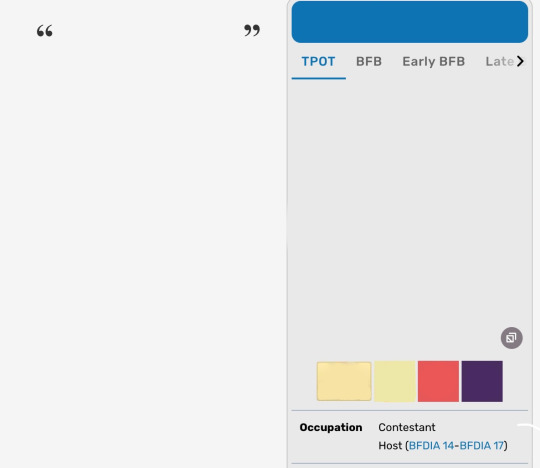The height and width of the screenshot is (468, 540).
Task: Show more tabs with right chevron
Action: point(520,61)
